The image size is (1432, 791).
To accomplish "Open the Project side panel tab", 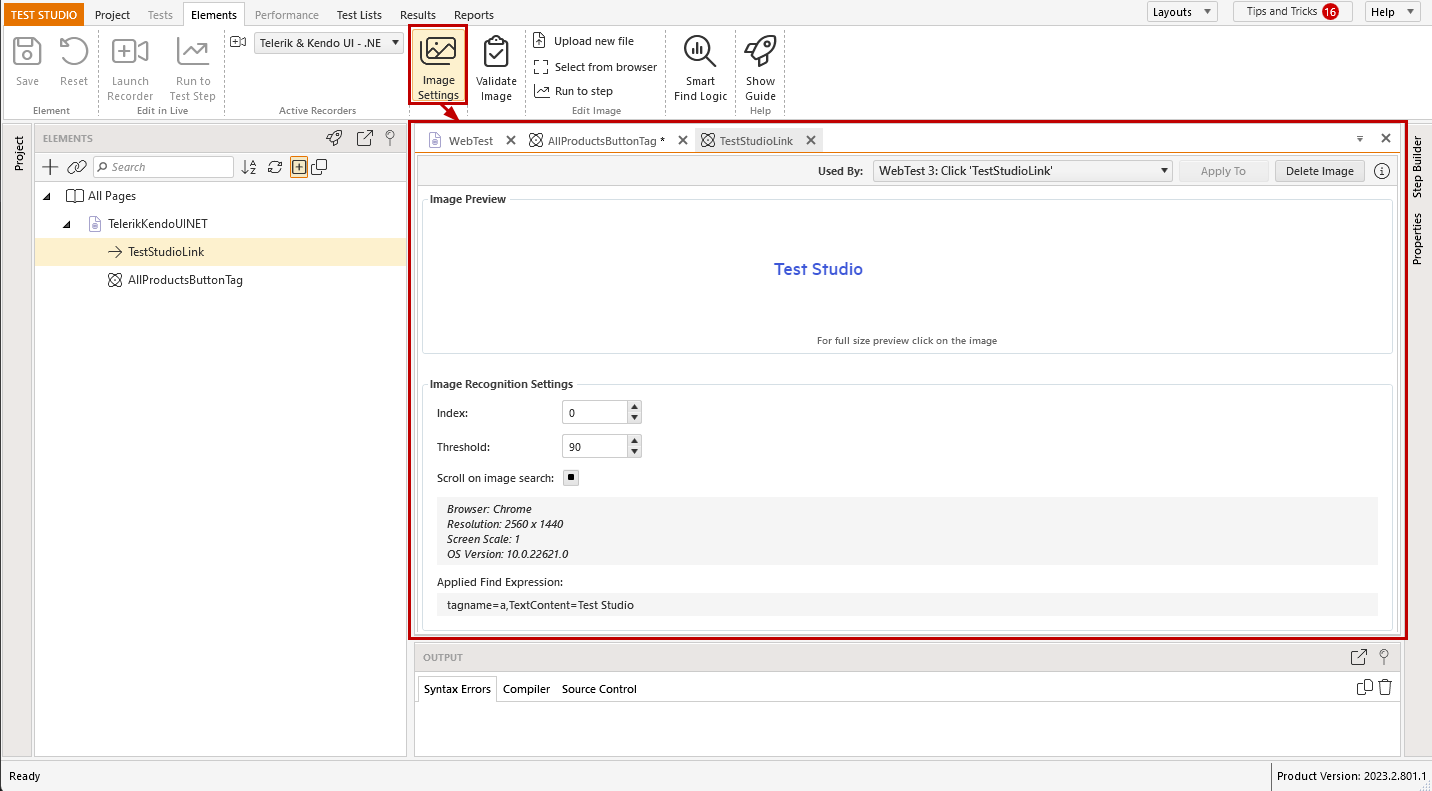I will click(x=18, y=153).
